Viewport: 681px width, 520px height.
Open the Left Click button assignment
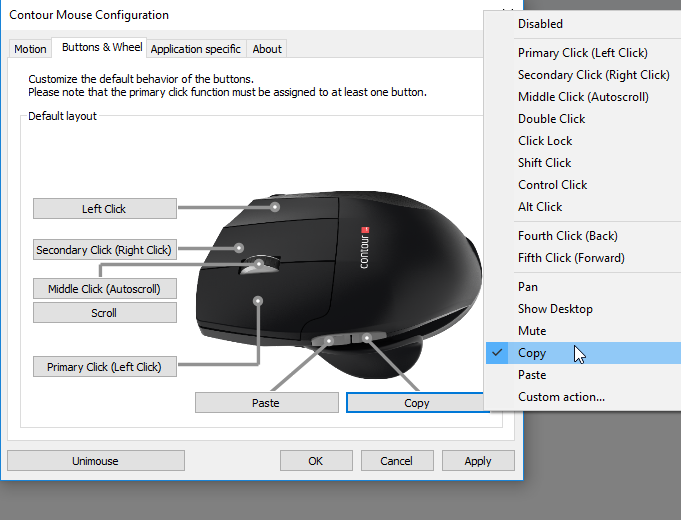[105, 209]
